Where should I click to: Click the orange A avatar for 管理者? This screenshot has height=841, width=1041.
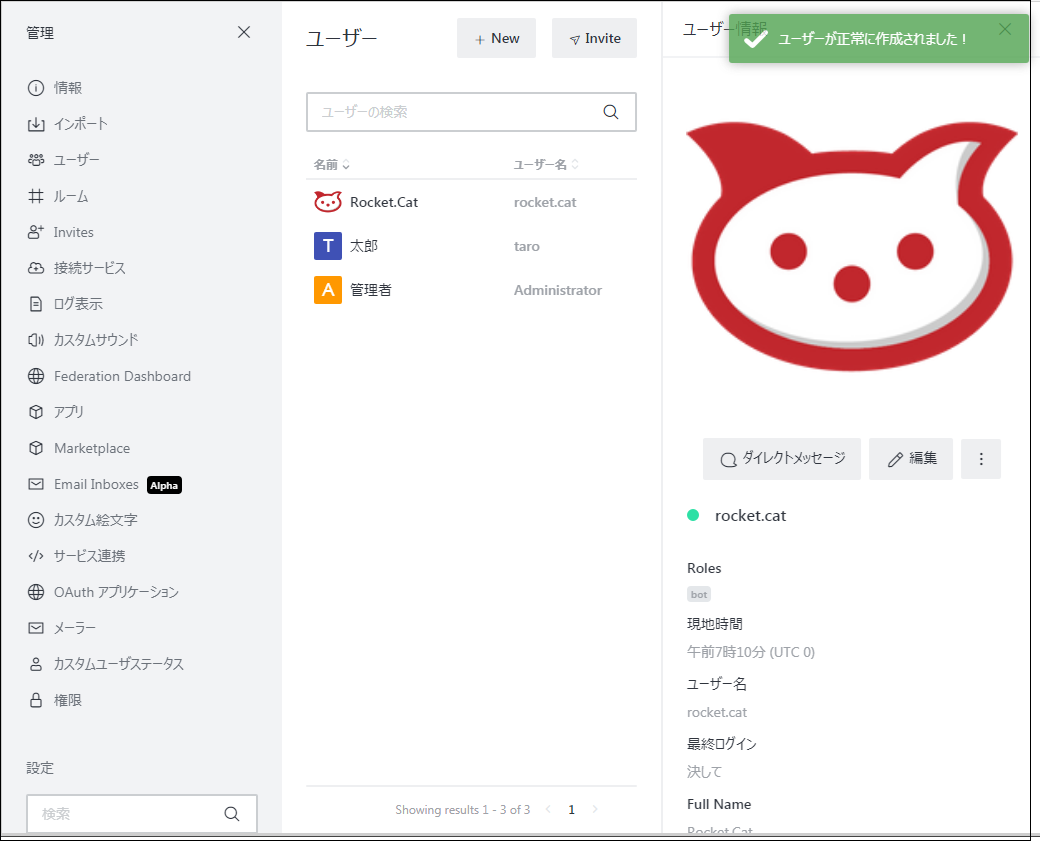[x=328, y=289]
